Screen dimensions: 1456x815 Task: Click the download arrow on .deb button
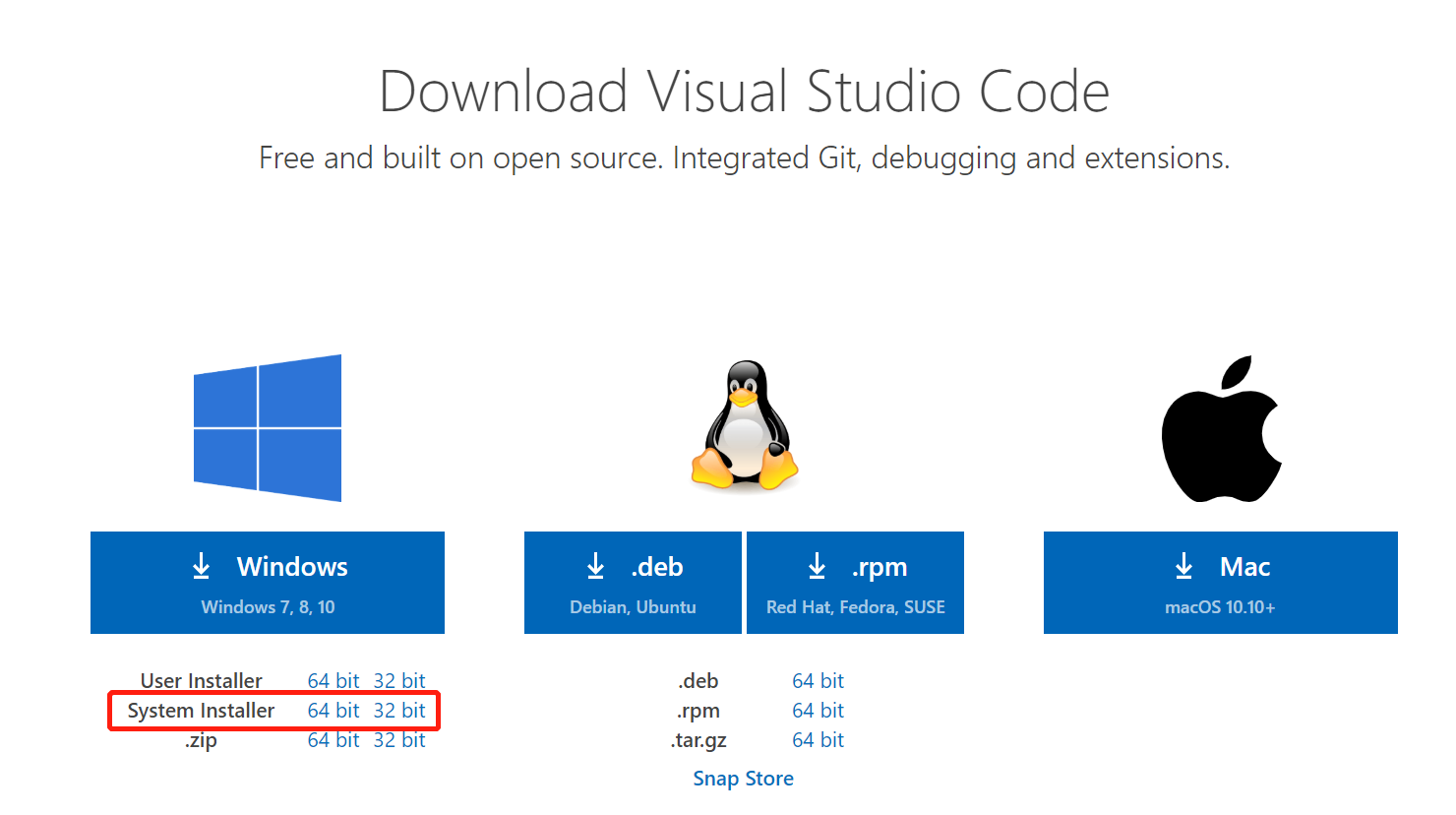click(595, 566)
